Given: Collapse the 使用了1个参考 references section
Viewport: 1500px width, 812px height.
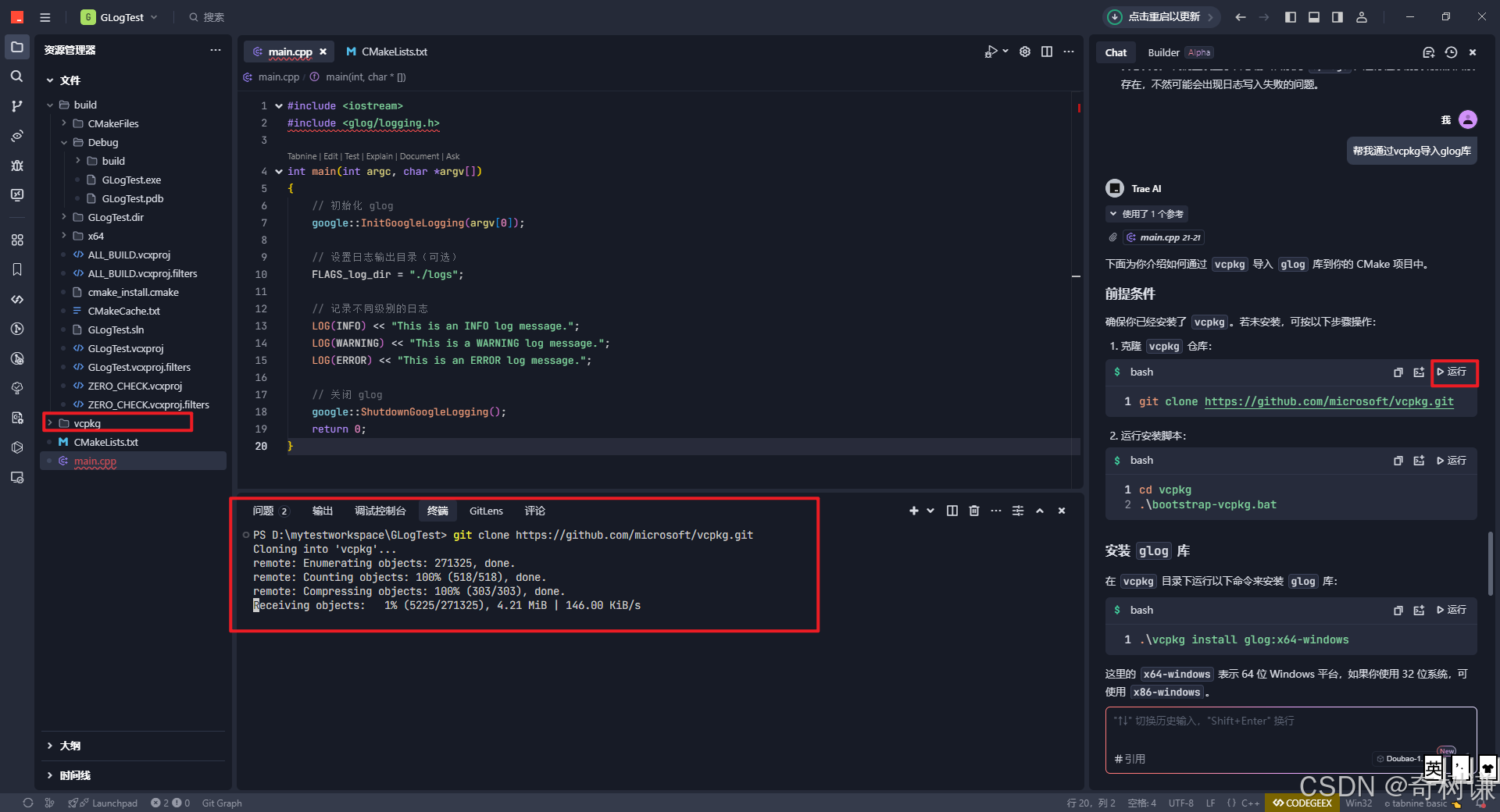Looking at the screenshot, I should pyautogui.click(x=1146, y=214).
